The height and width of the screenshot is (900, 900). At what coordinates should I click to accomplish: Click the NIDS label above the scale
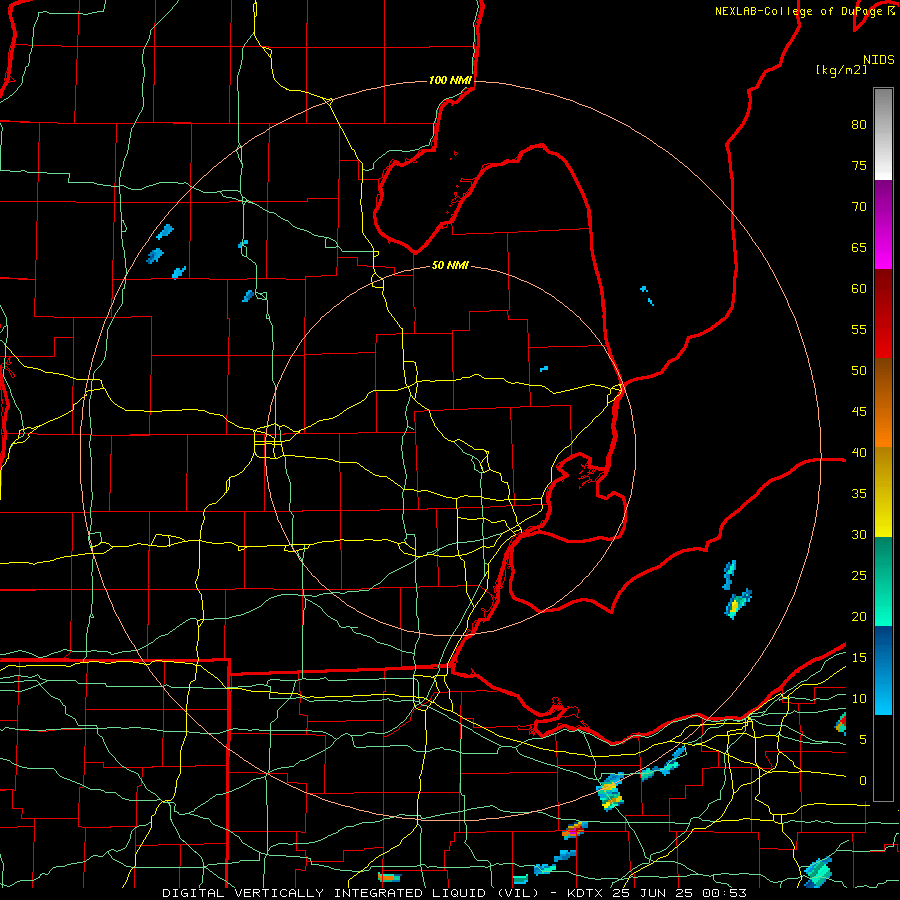tap(878, 59)
